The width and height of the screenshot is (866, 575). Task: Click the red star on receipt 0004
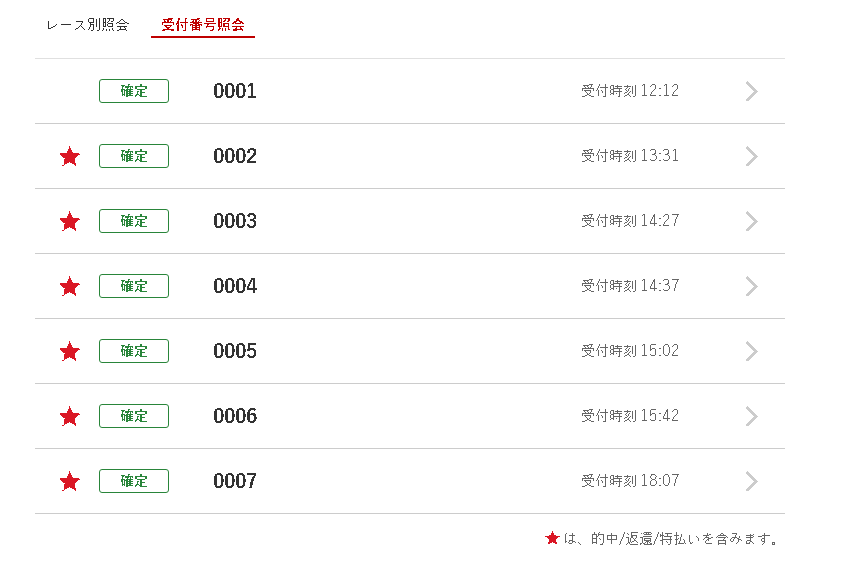pos(70,287)
